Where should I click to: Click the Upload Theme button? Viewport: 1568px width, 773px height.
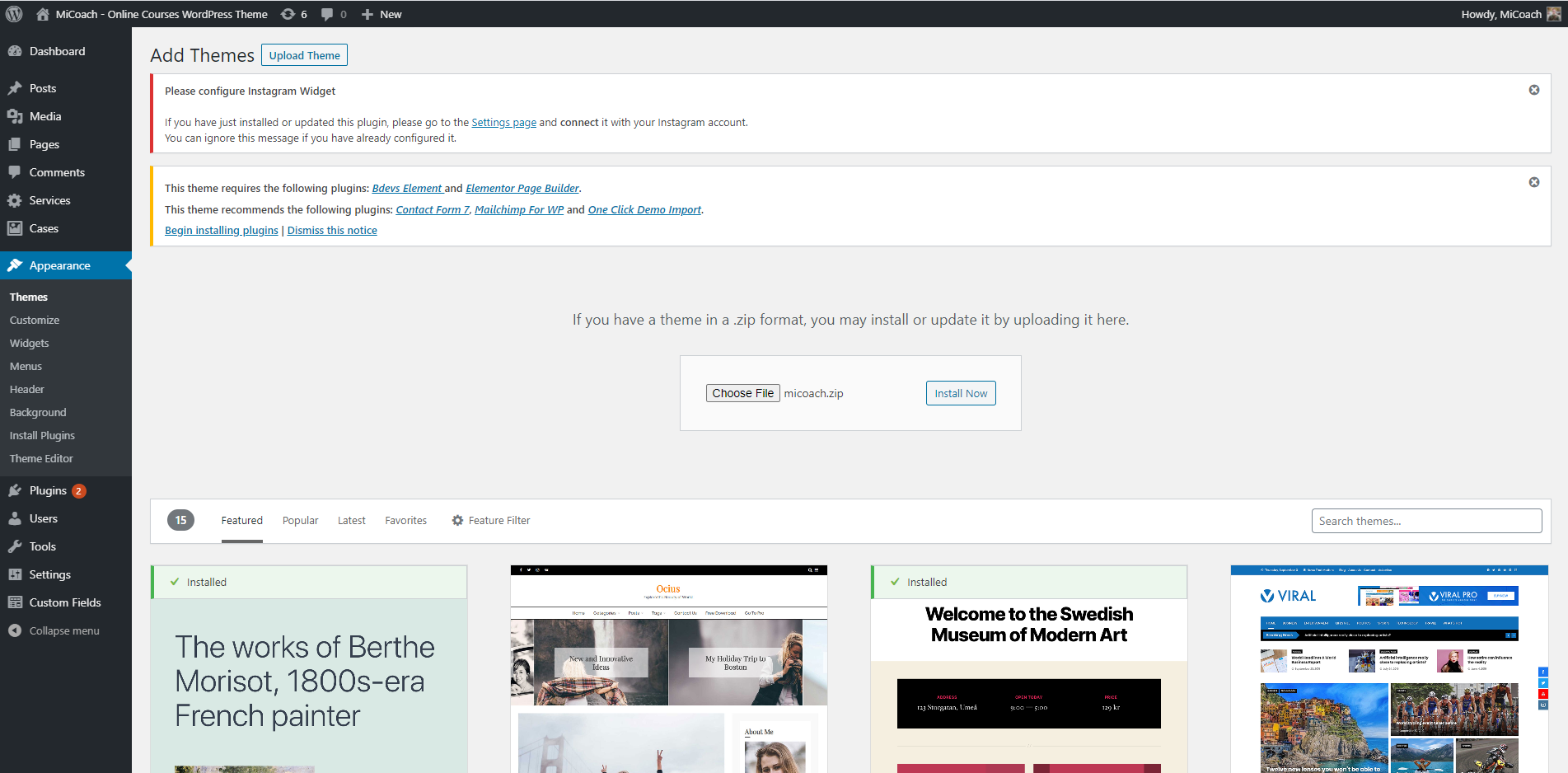(x=304, y=55)
